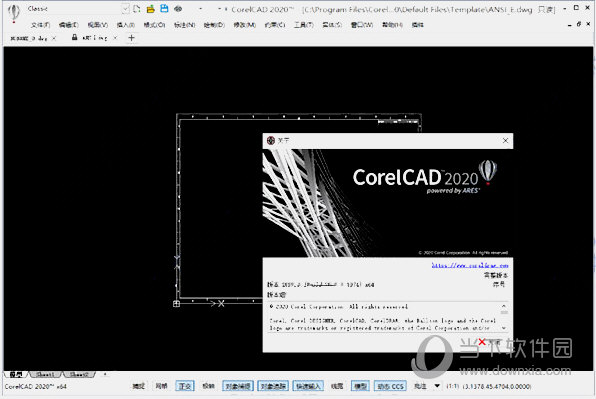Screen dimensions: 596x399
Task: Click the (1:1) scale indicator
Action: point(452,386)
